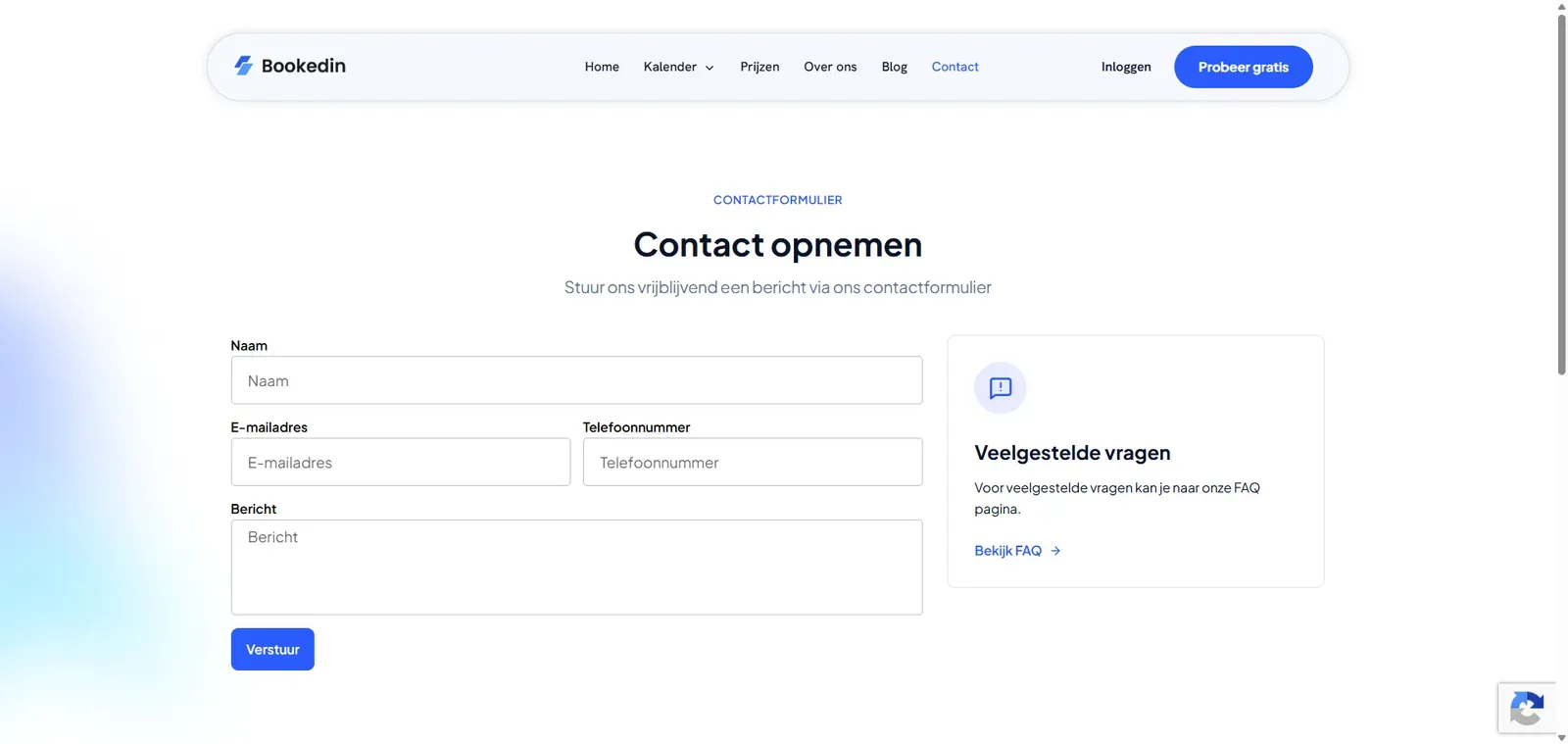Click the reCAPTCHA badge icon
Viewport: 1568px width, 744px height.
point(1527,709)
